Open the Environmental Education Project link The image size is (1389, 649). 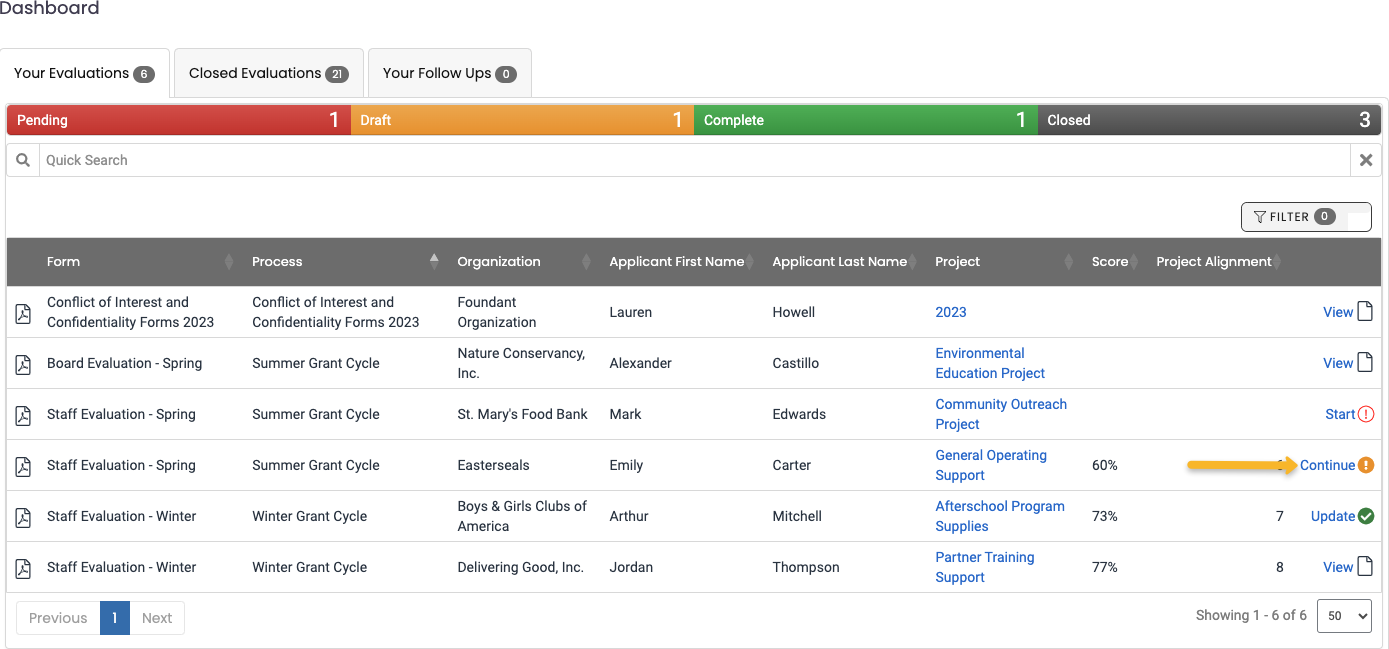(x=990, y=363)
